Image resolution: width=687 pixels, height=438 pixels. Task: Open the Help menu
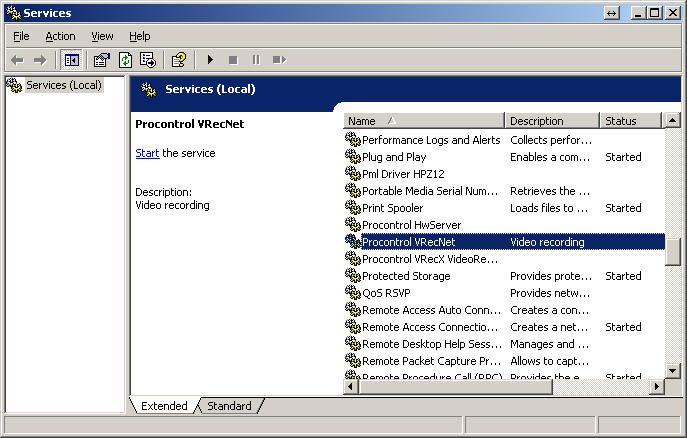click(x=139, y=36)
